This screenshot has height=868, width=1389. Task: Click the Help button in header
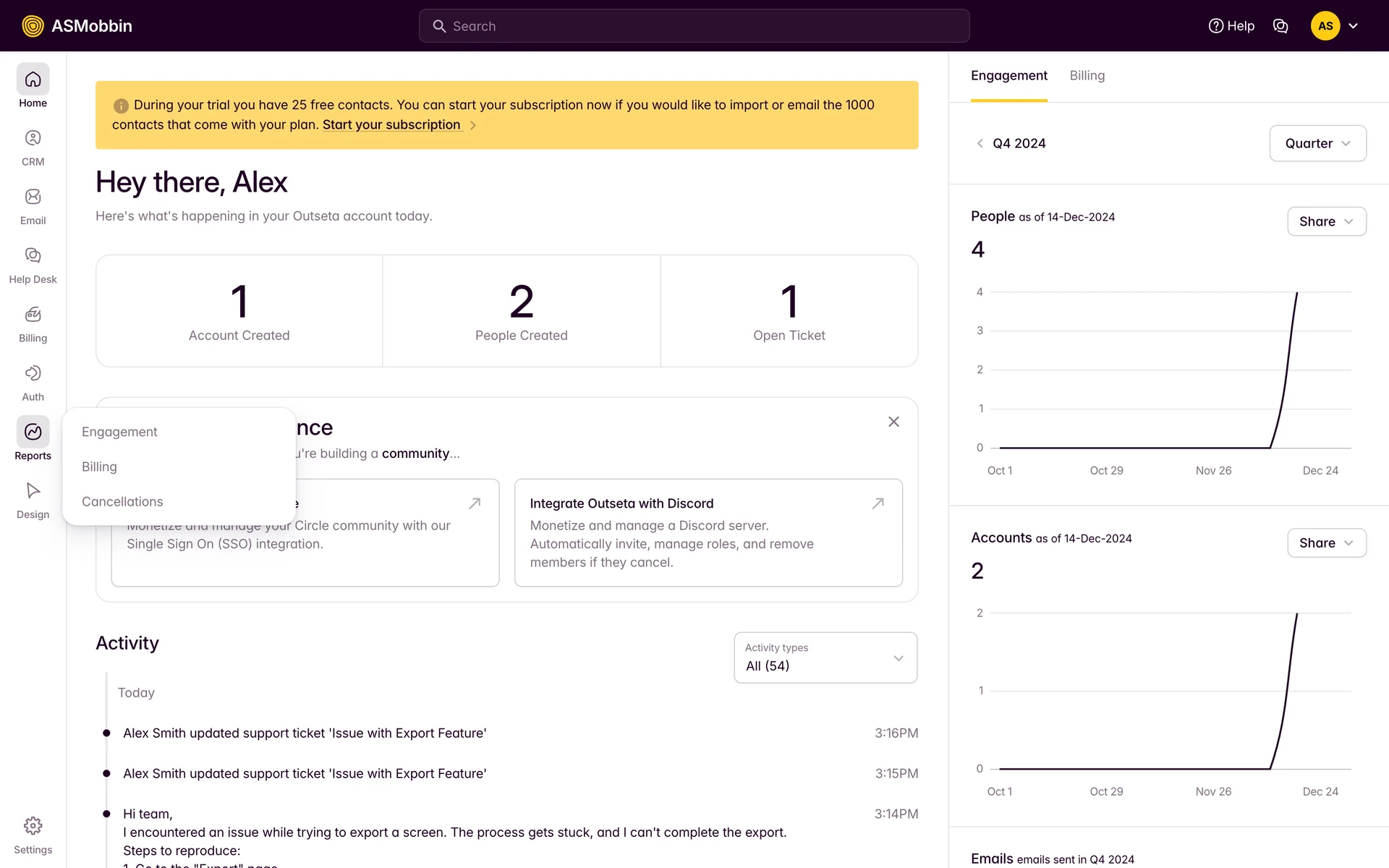(1231, 26)
